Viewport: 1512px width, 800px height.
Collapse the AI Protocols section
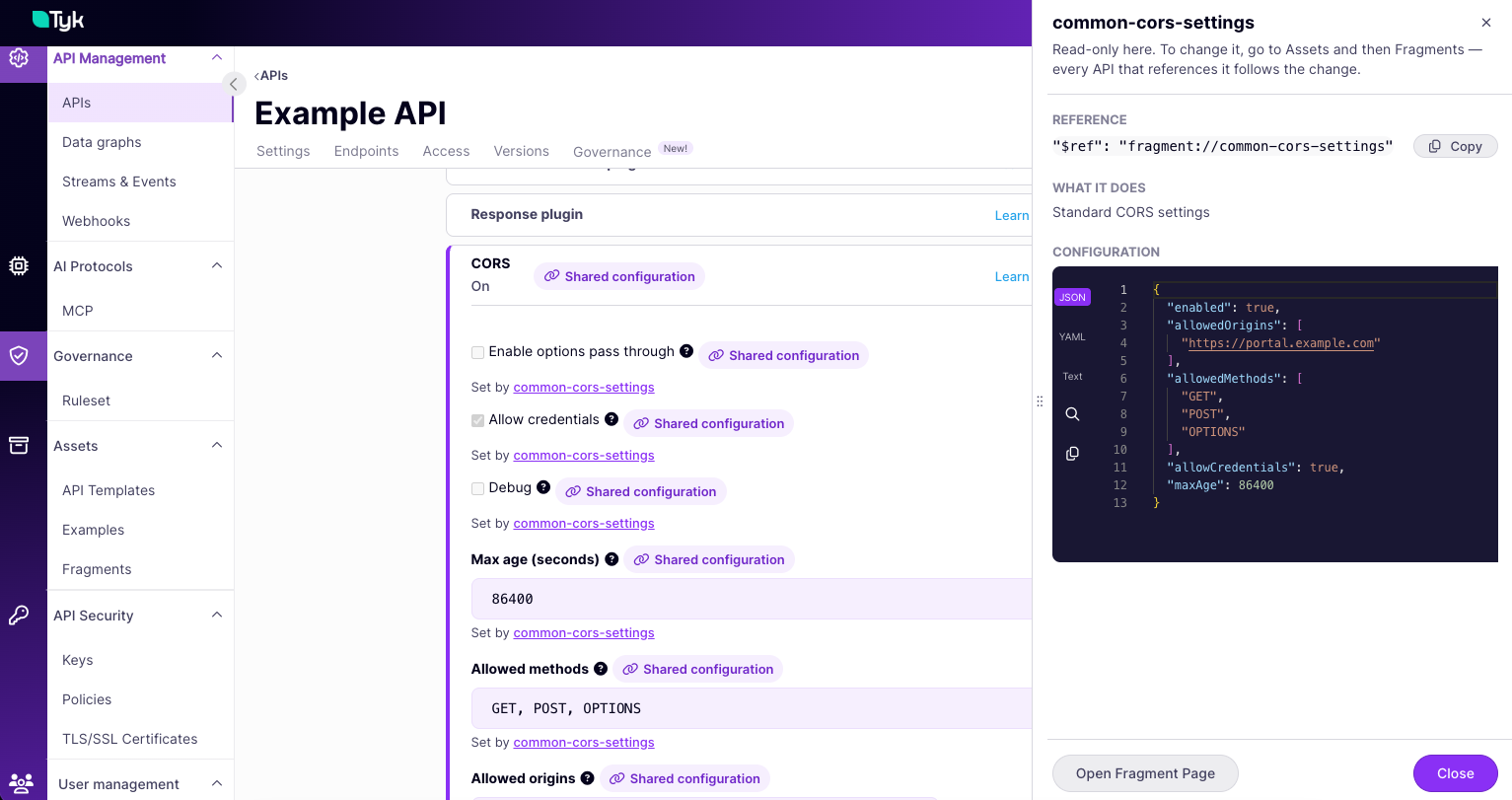point(217,265)
